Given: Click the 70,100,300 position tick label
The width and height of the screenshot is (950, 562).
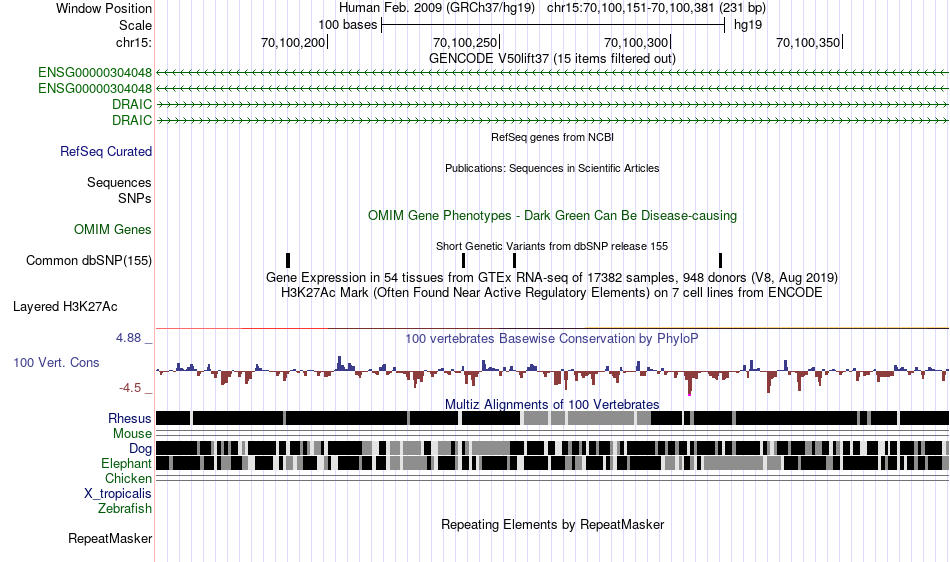Looking at the screenshot, I should 636,42.
